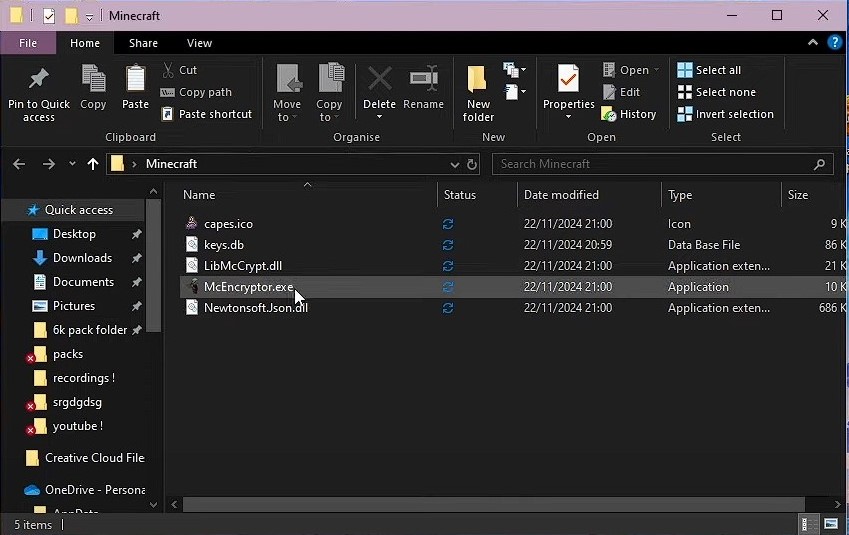Open the recent locations dropdown
Viewport: 849px width, 535px height.
point(72,164)
